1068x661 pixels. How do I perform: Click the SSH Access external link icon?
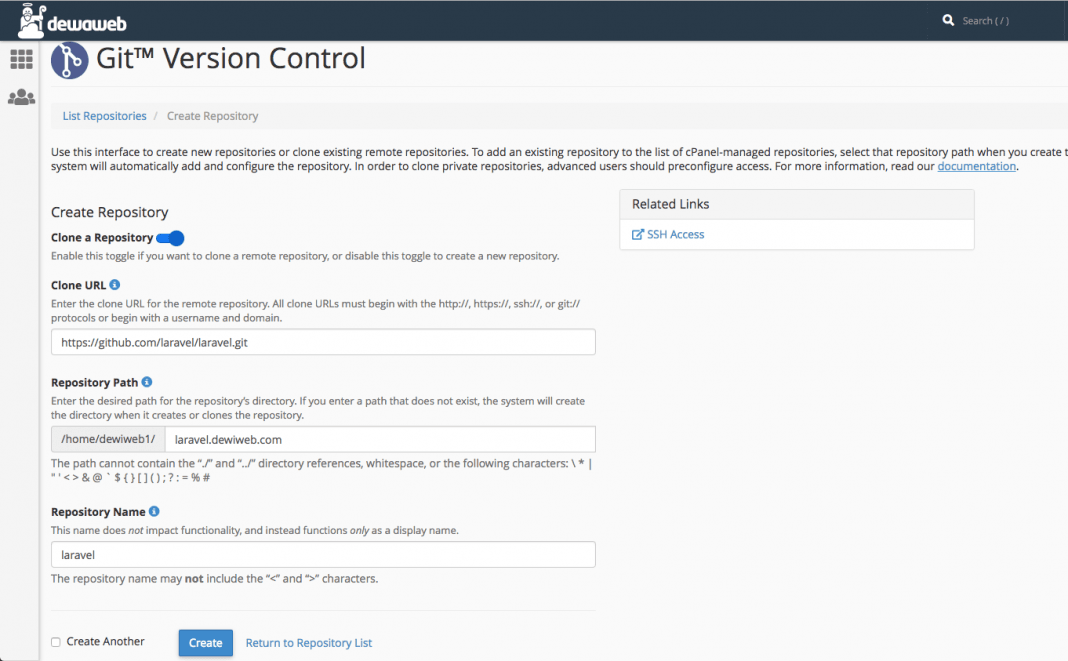pos(638,234)
